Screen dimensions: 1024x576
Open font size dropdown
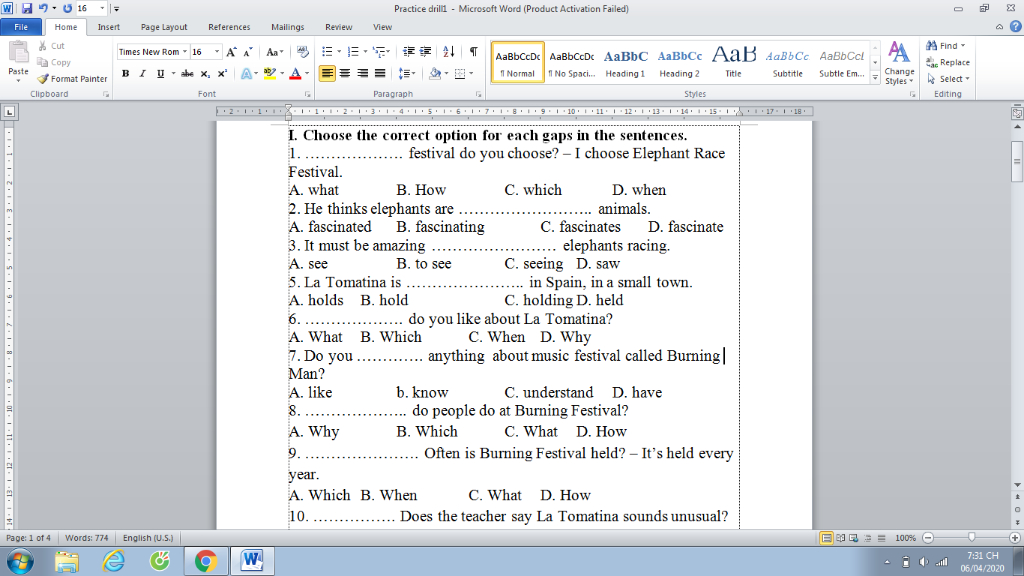(x=217, y=52)
